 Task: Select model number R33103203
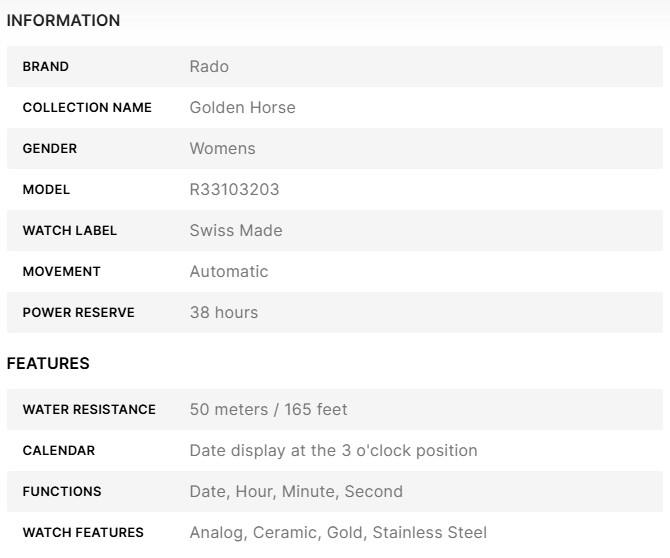tap(234, 190)
